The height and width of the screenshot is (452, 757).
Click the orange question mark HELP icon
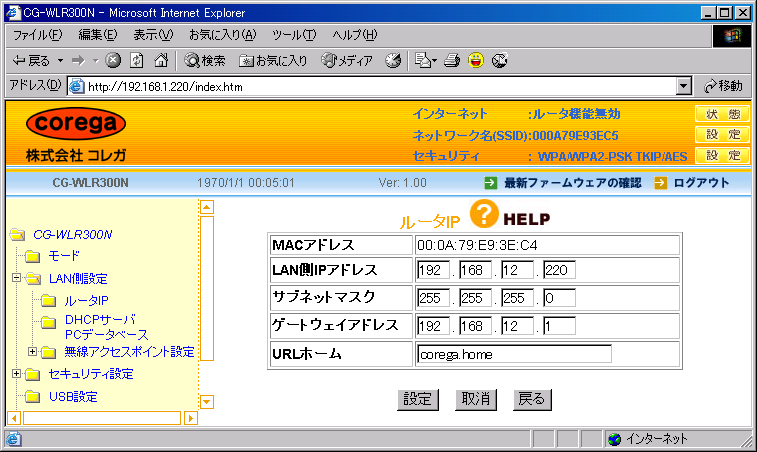[484, 214]
